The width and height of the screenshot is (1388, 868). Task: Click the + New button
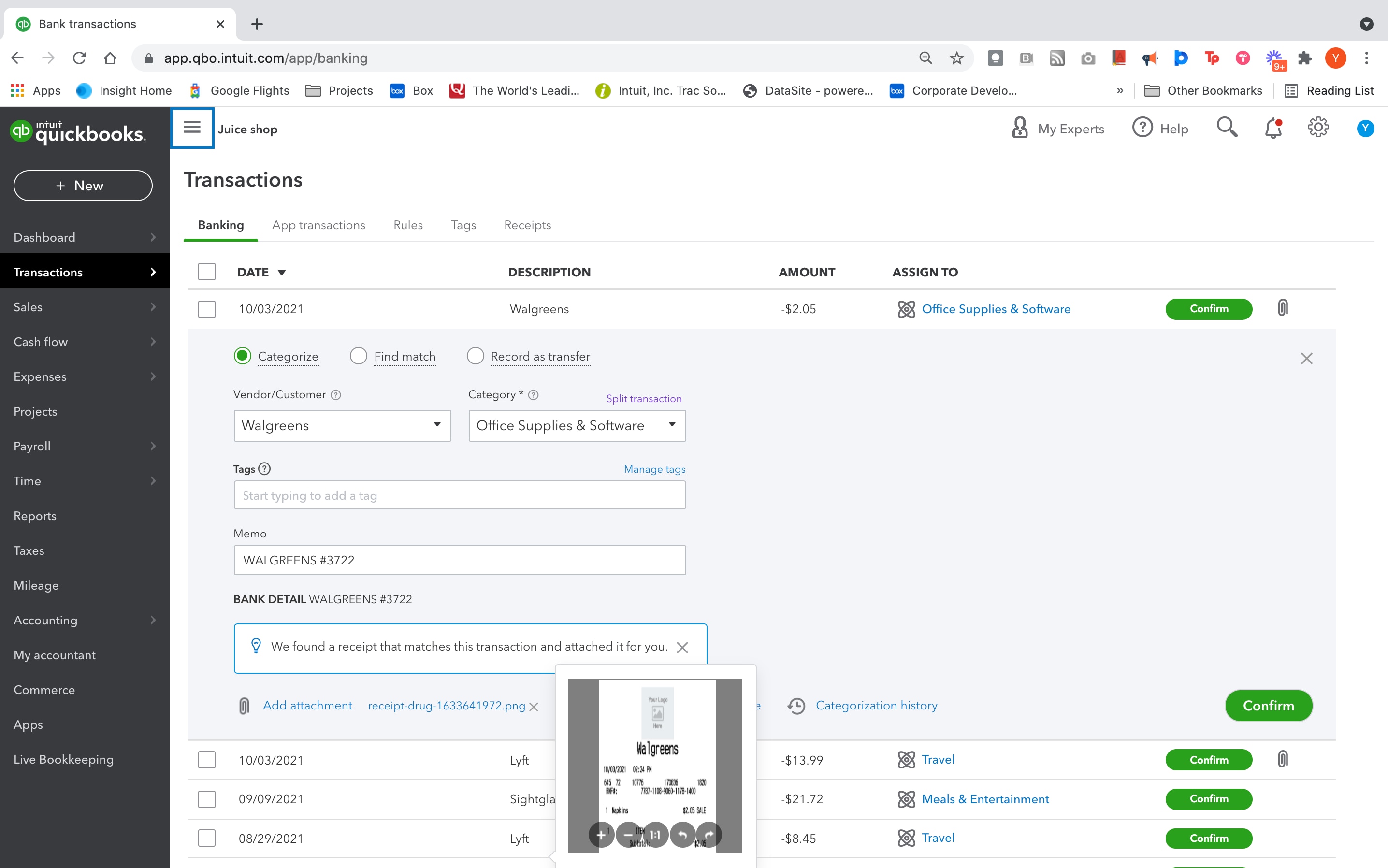83,186
